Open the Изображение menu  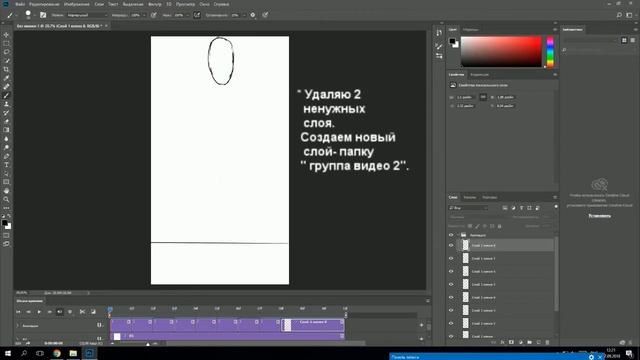pos(77,4)
